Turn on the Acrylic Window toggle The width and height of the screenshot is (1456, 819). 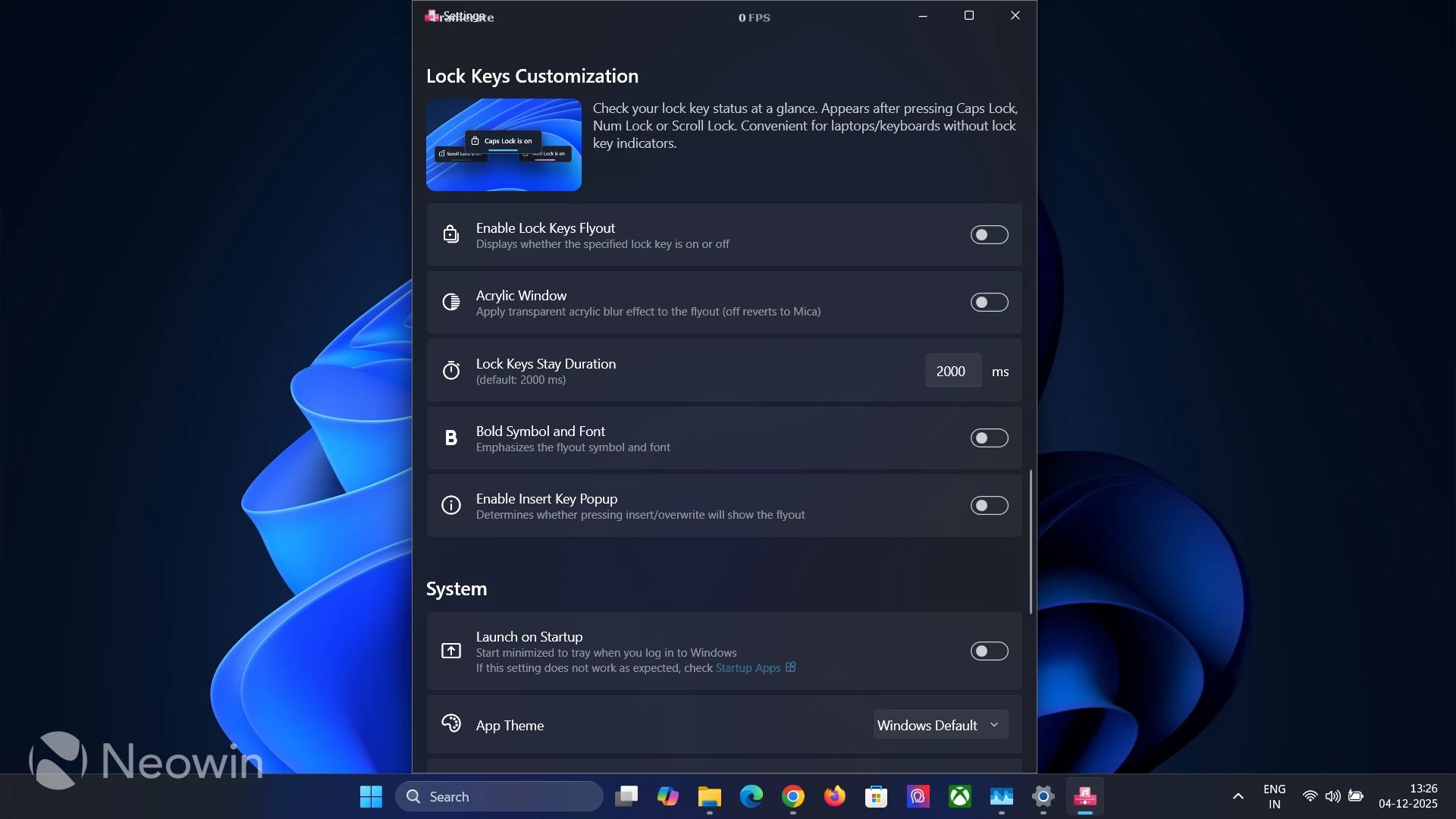[x=989, y=303]
